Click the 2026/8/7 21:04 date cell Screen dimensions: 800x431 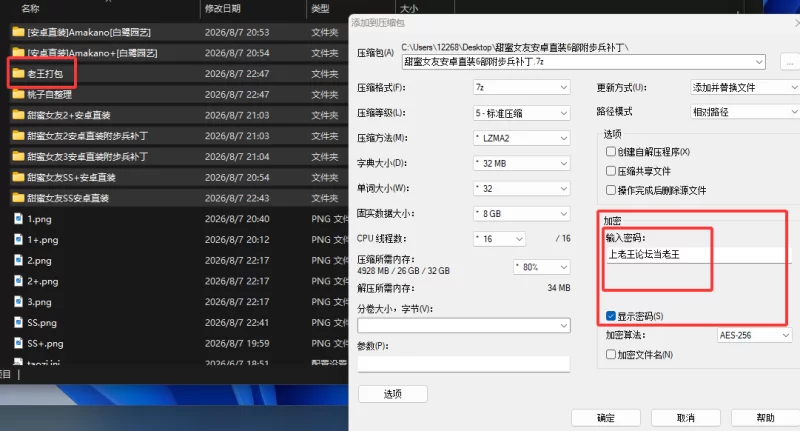pyautogui.click(x=237, y=157)
